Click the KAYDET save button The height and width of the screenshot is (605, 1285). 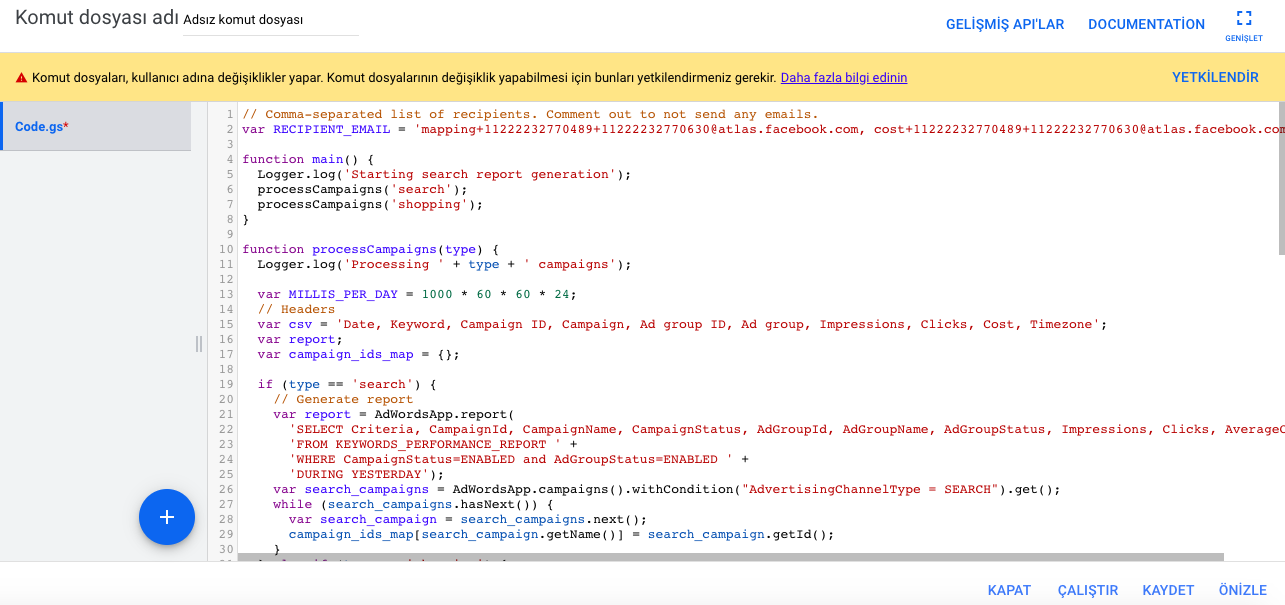1169,590
